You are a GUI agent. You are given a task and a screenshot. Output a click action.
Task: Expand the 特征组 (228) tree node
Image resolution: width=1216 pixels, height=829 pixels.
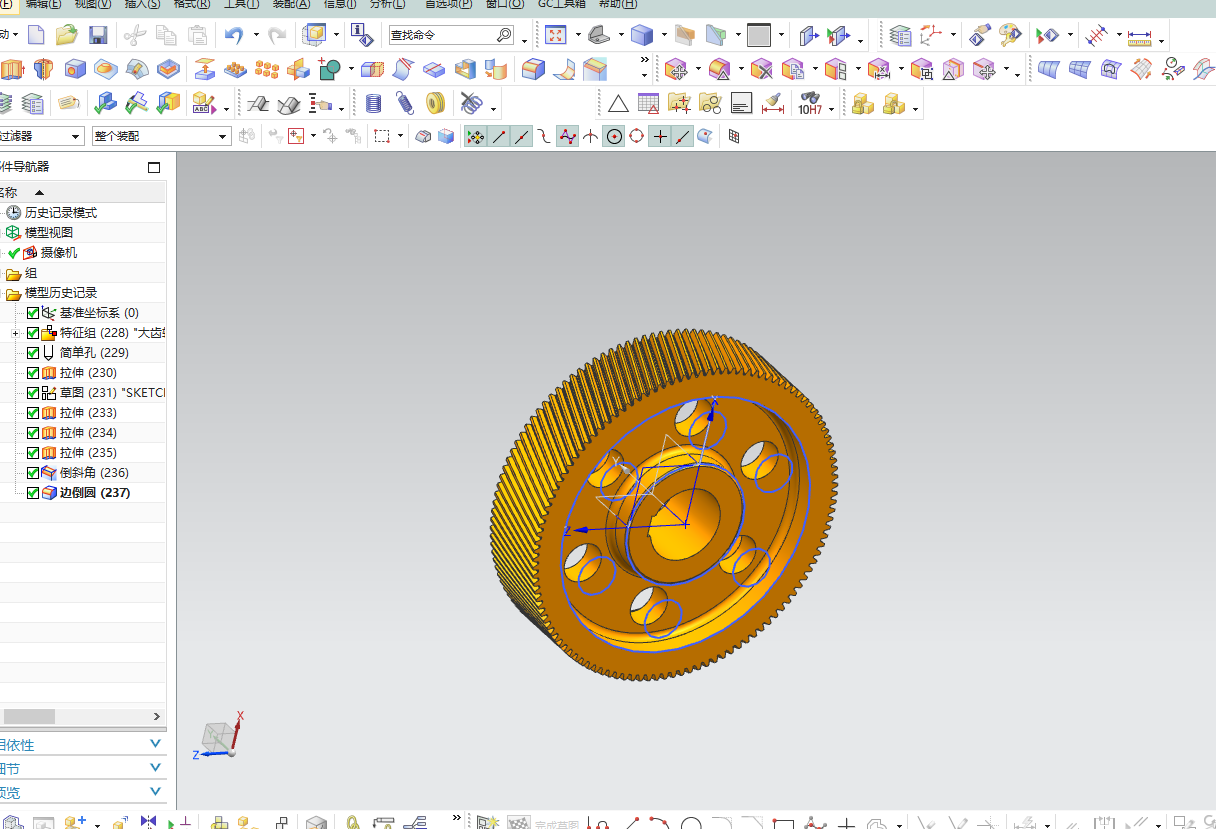(15, 333)
